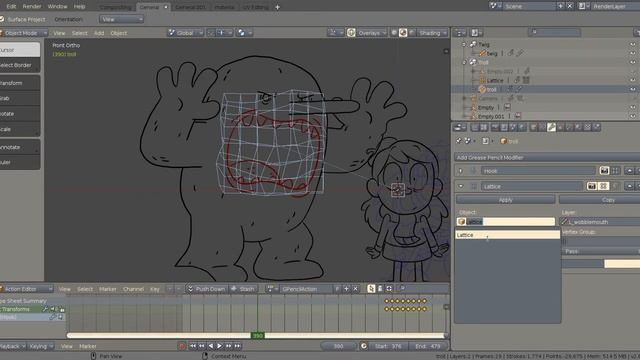Hide the Twig collection eye toggle
The height and width of the screenshot is (360, 640).
[633, 44]
